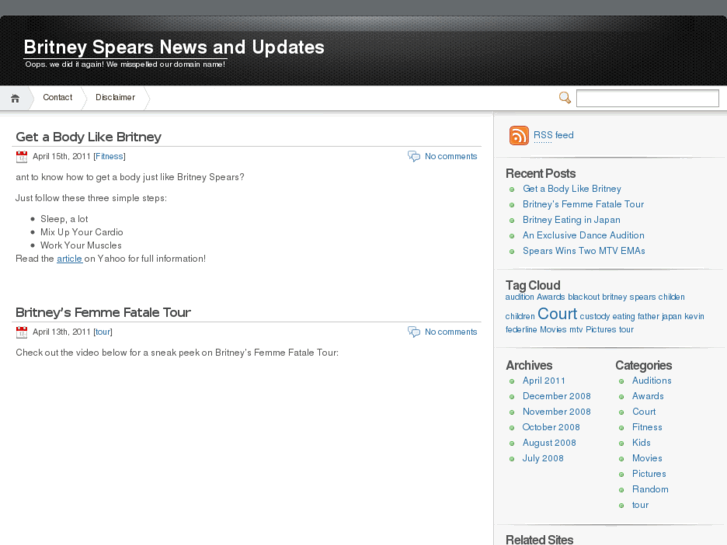Open the RSS feed link

click(x=553, y=135)
